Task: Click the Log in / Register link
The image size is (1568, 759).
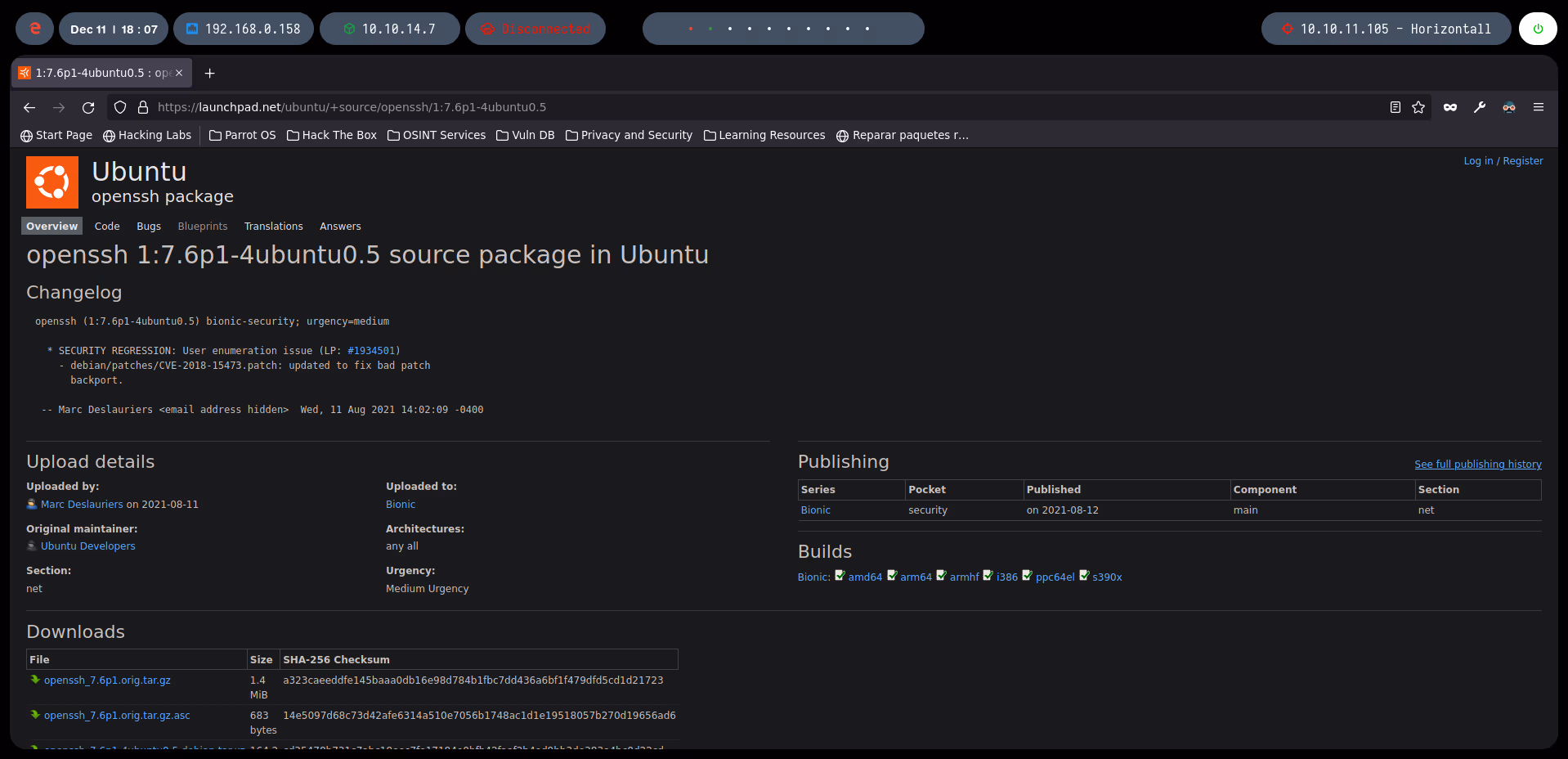Action: coord(1503,160)
